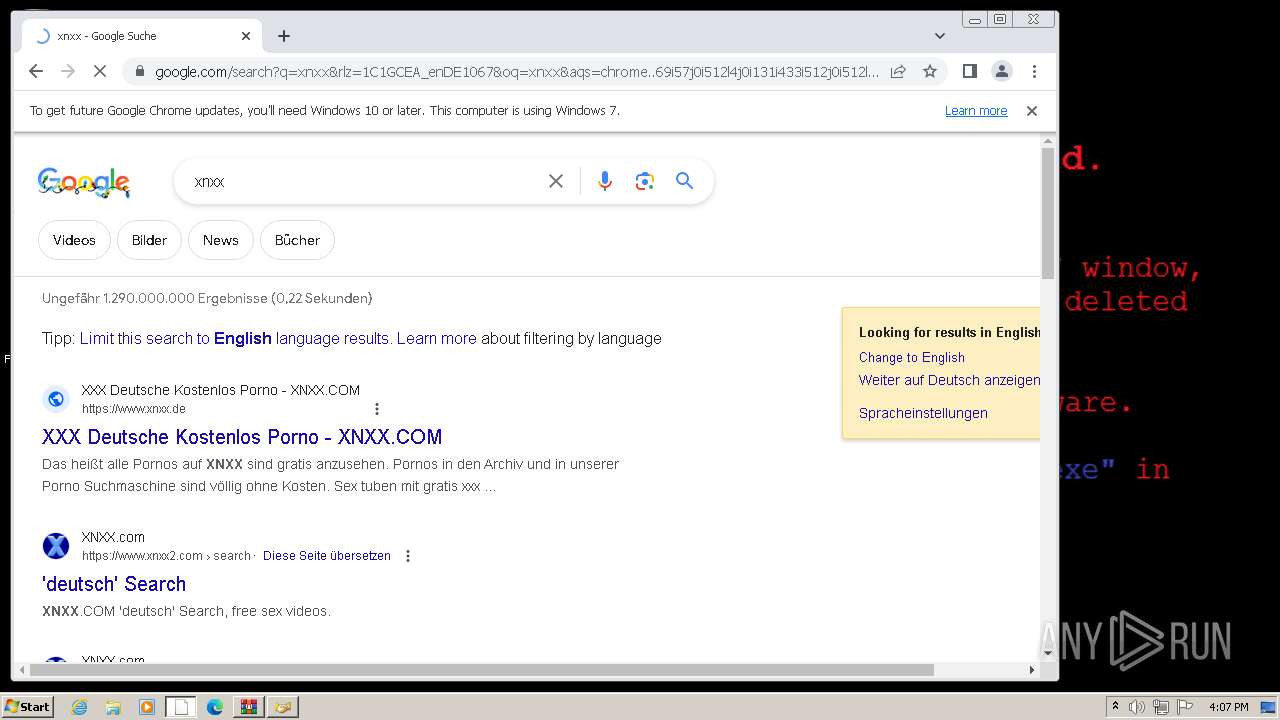This screenshot has width=1280, height=720.
Task: Launch Internet Explorer from taskbar
Action: tap(79, 707)
